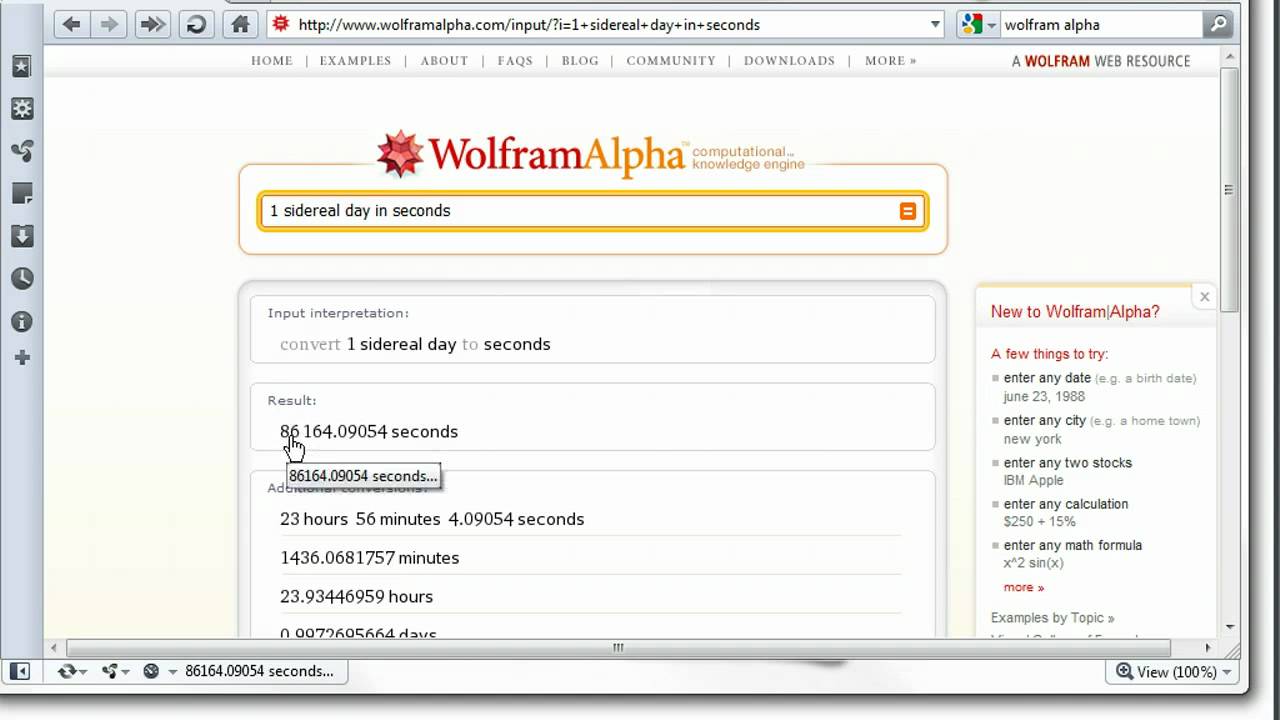Open the BLOG navigation item
The width and height of the screenshot is (1280, 720).
[x=580, y=61]
